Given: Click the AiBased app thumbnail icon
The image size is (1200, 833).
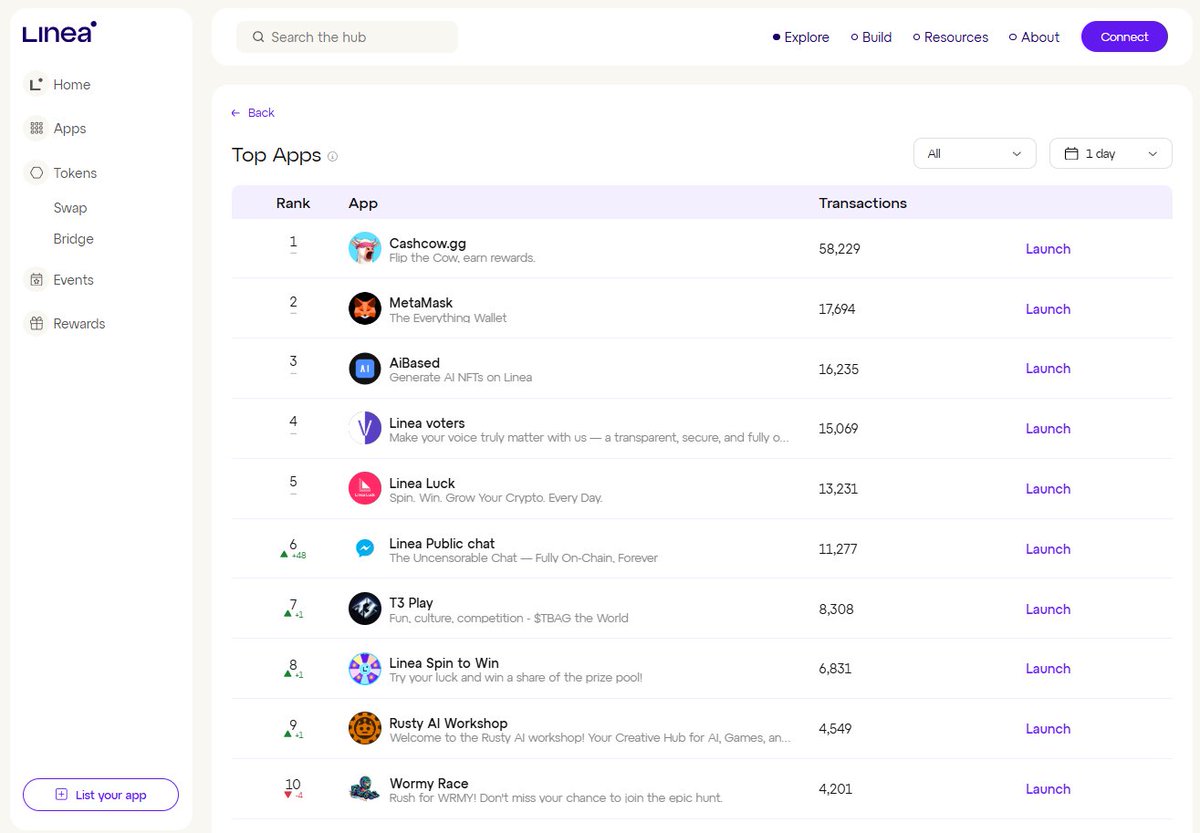Looking at the screenshot, I should point(364,368).
